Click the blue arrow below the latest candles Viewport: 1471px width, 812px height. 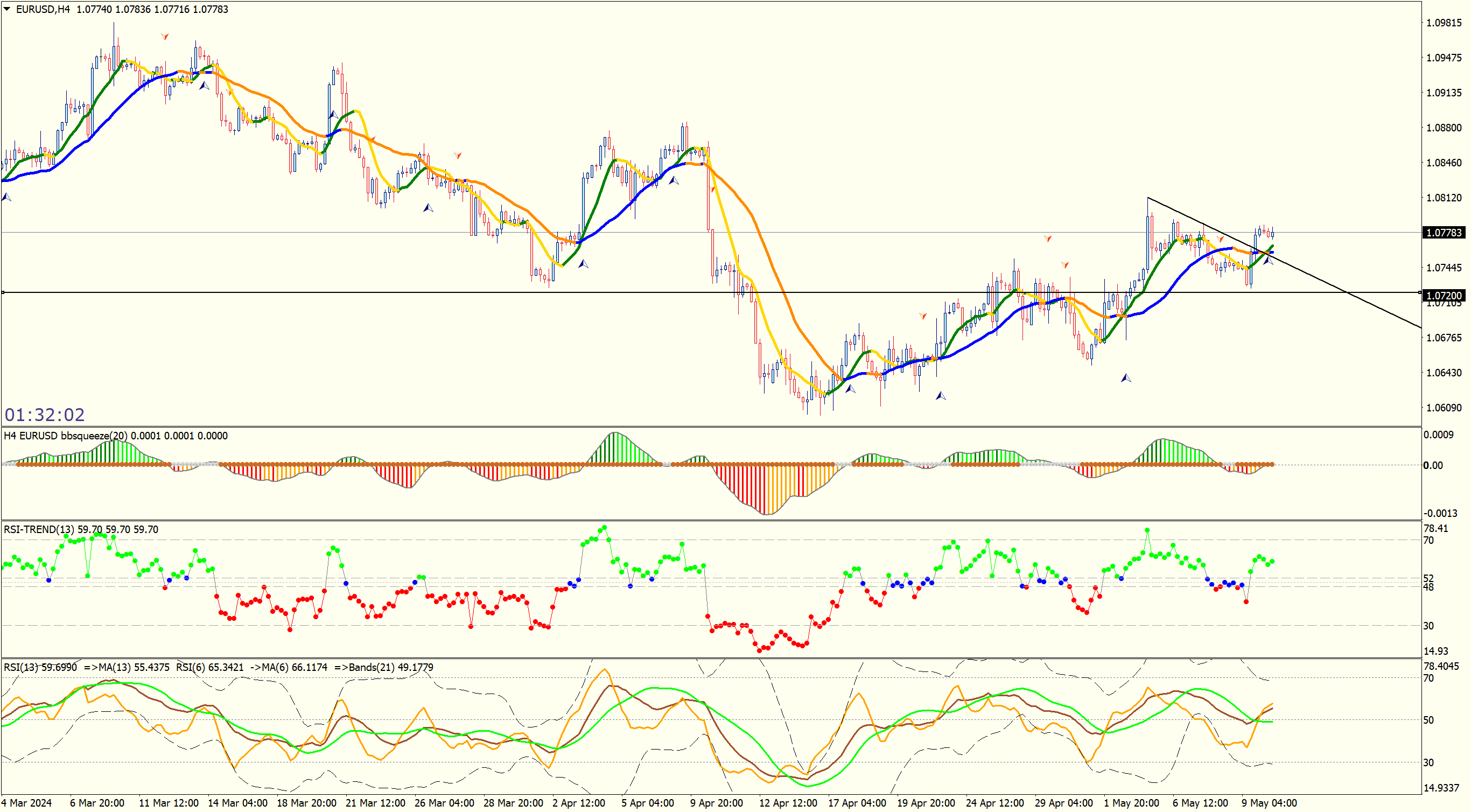(x=1267, y=261)
